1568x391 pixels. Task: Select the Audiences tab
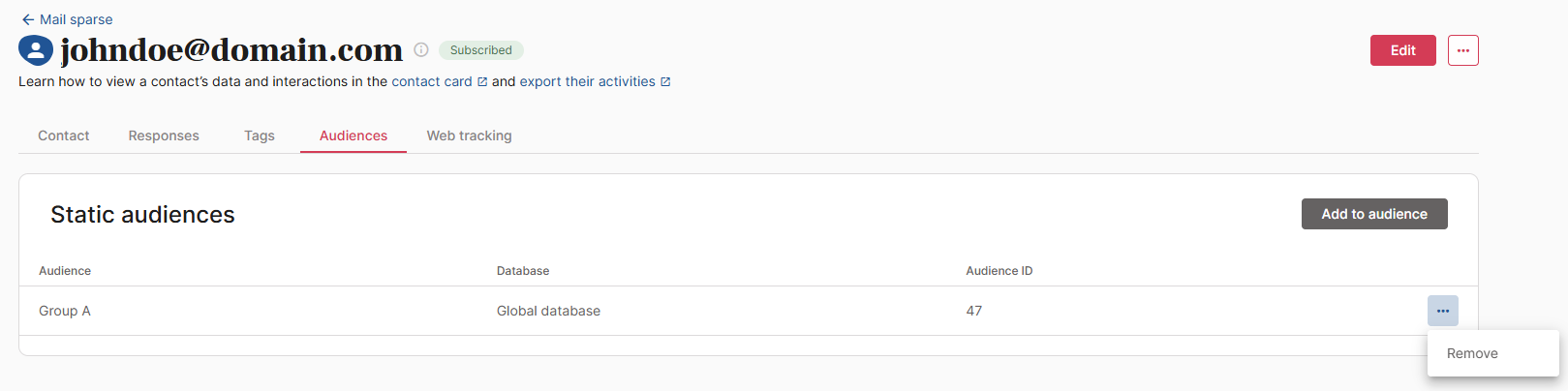pos(354,135)
